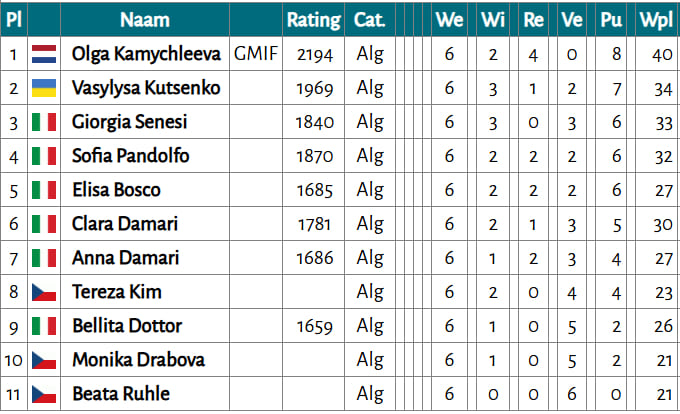Sort by the Naam column header

[x=145, y=19]
